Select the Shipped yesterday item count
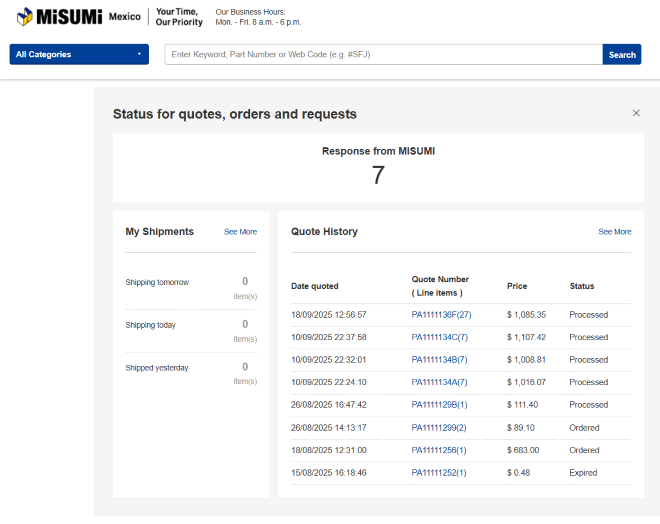This screenshot has width=660, height=524. pos(245,367)
